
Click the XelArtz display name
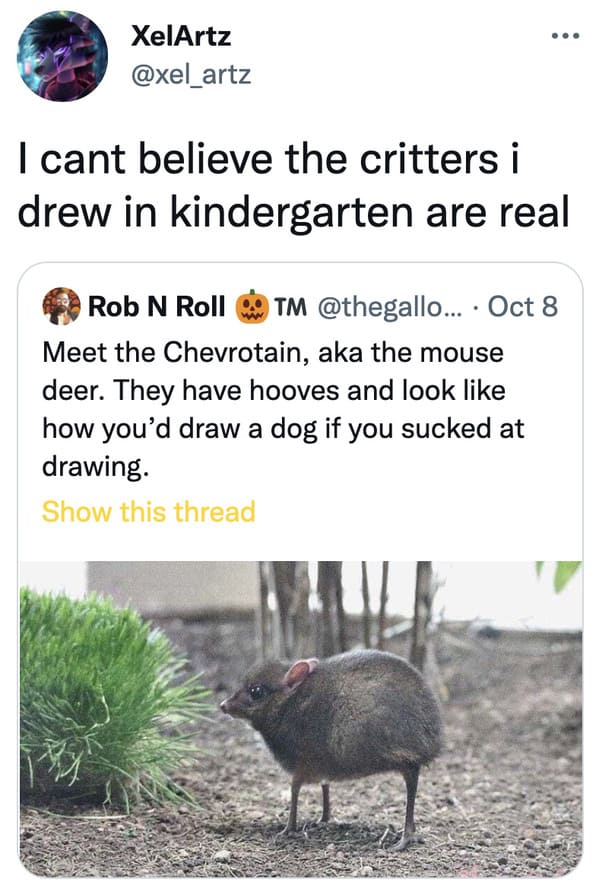pos(181,36)
